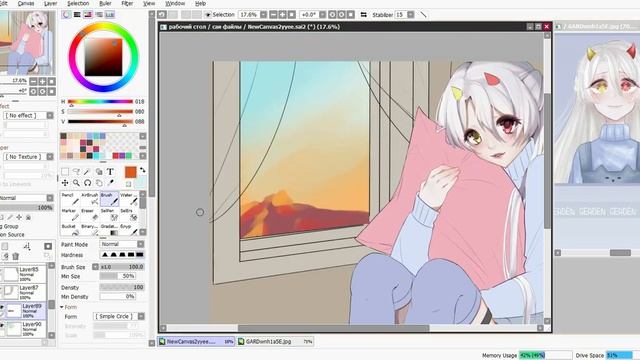Viewport: 640px width, 360px height.
Task: Select the Rotate view tool
Action: [x=87, y=183]
